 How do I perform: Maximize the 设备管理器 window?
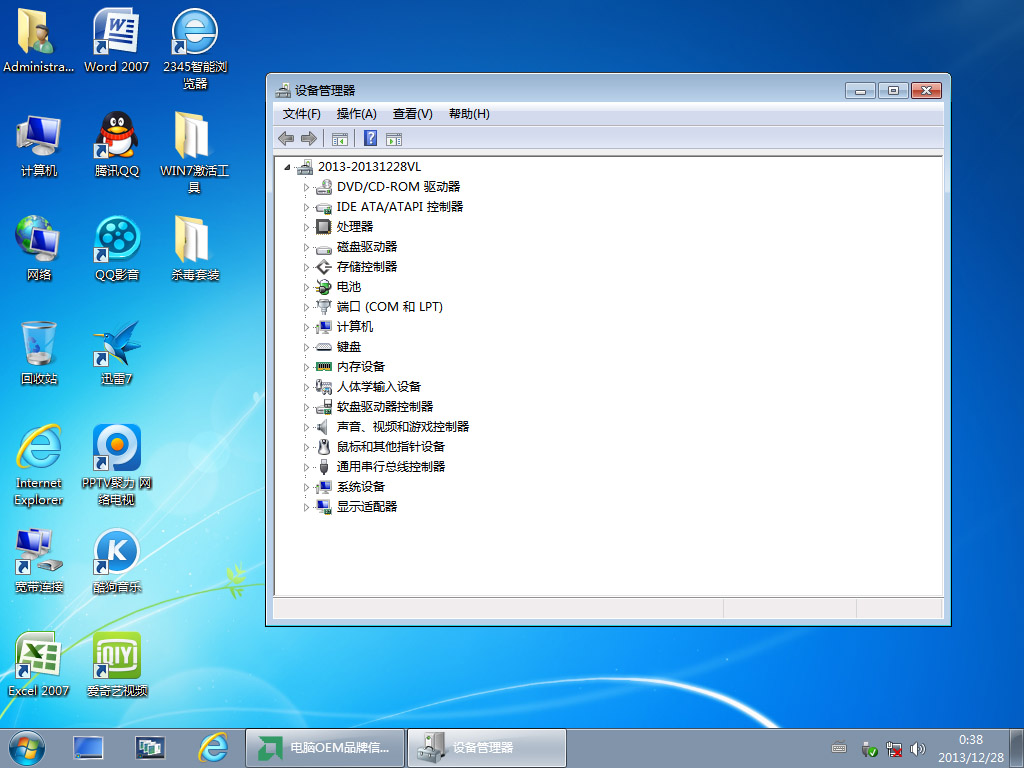pyautogui.click(x=893, y=91)
